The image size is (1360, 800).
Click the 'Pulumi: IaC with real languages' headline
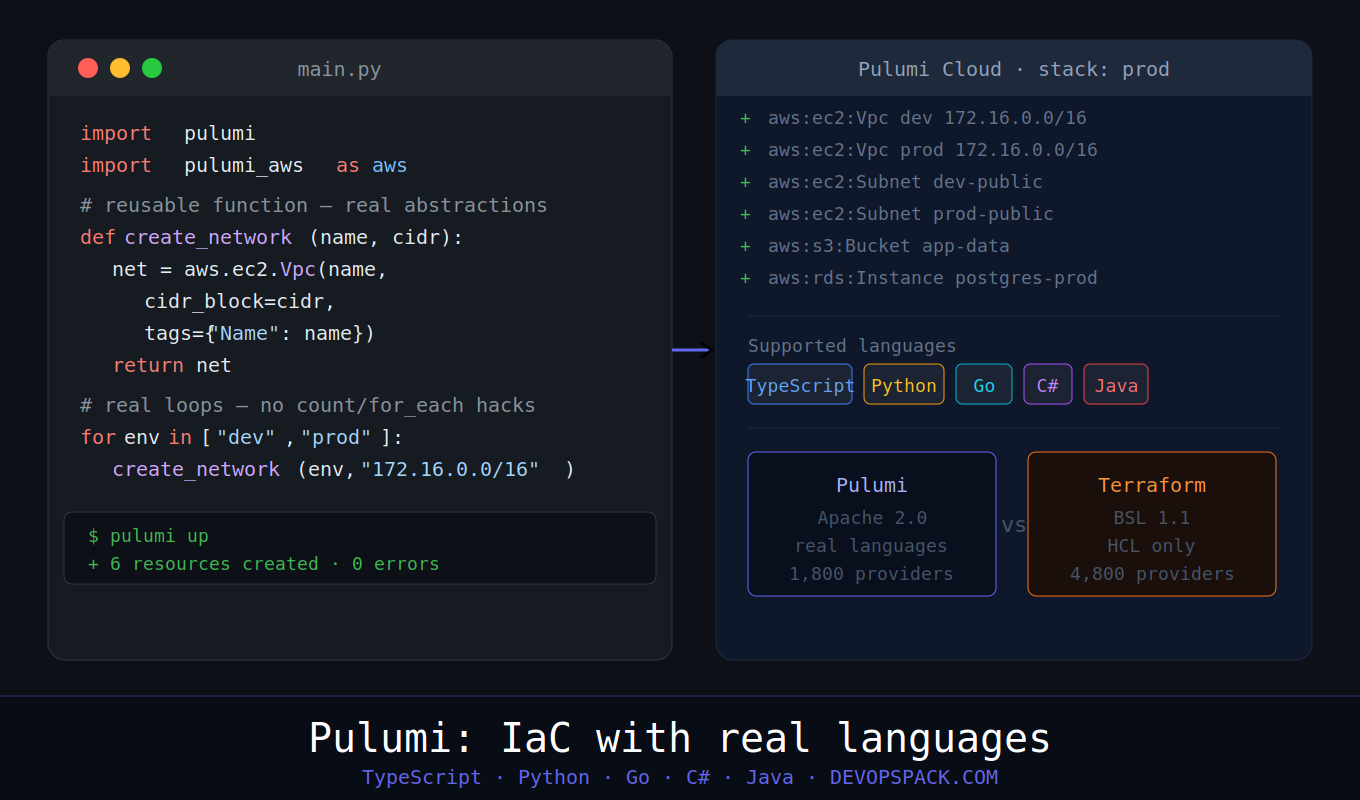(680, 738)
